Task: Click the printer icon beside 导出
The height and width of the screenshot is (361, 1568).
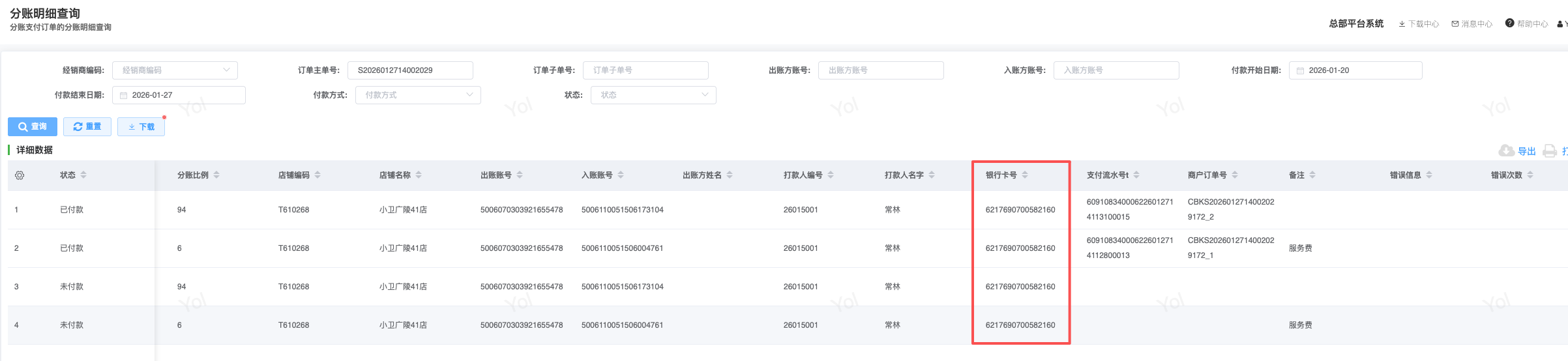Action: click(x=1550, y=151)
